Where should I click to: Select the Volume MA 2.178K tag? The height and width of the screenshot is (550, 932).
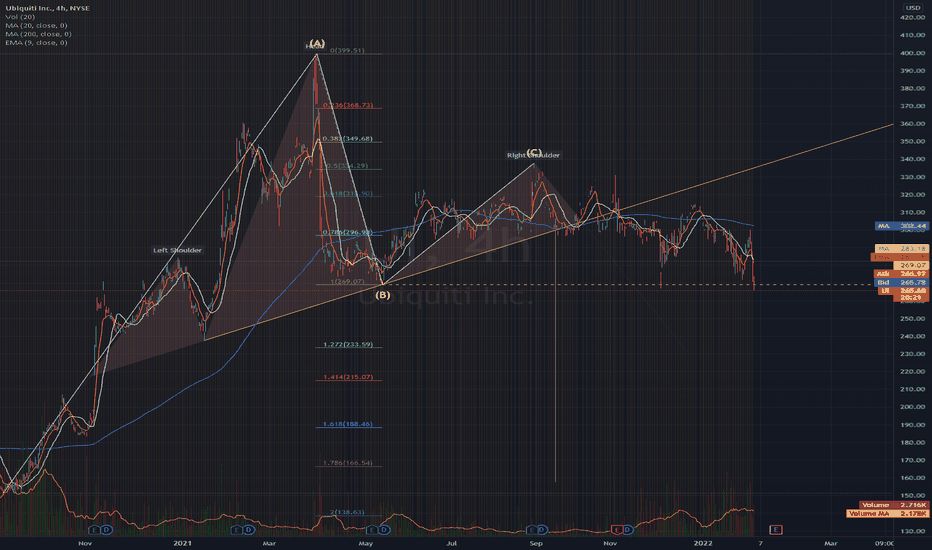(887, 513)
